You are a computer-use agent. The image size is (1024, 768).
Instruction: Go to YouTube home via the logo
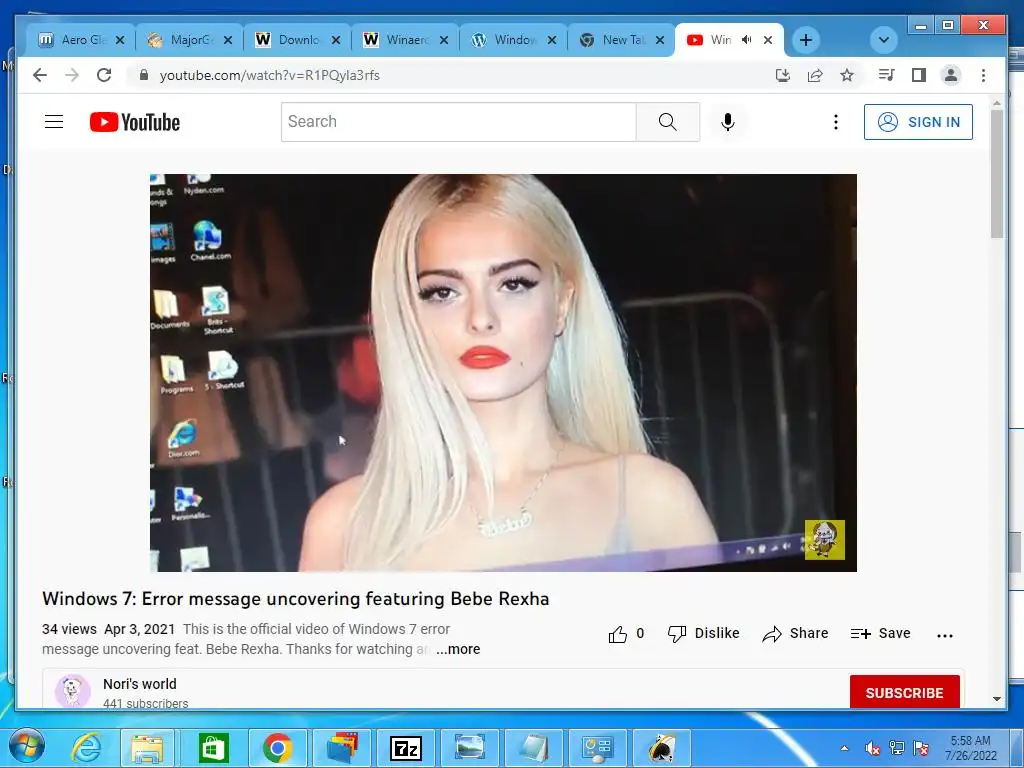pos(135,122)
